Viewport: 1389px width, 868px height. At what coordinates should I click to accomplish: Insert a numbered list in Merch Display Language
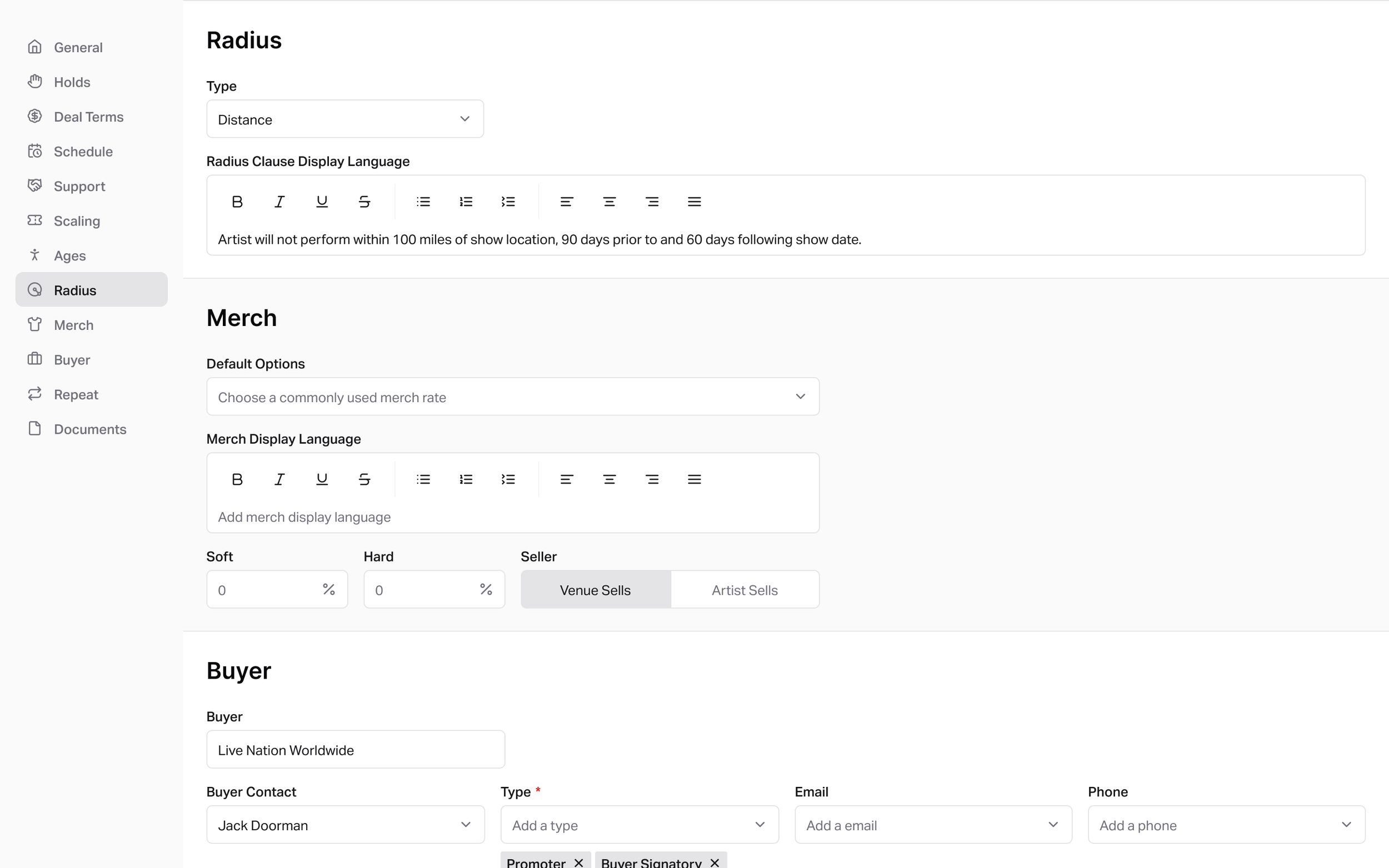[x=466, y=479]
